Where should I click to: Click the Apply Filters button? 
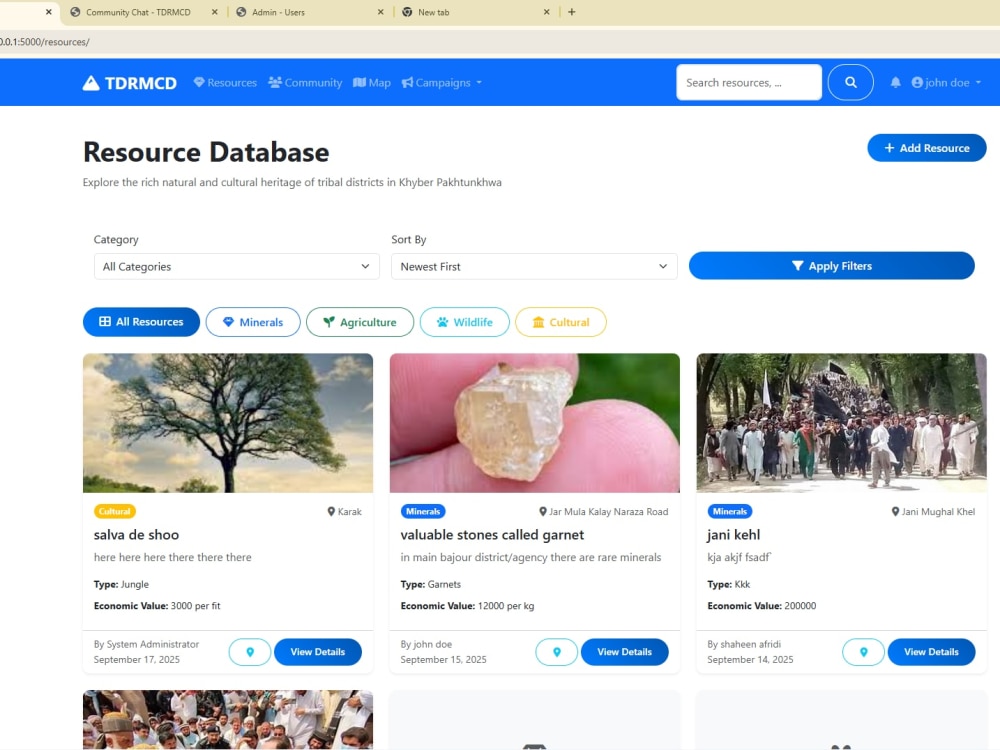(832, 266)
